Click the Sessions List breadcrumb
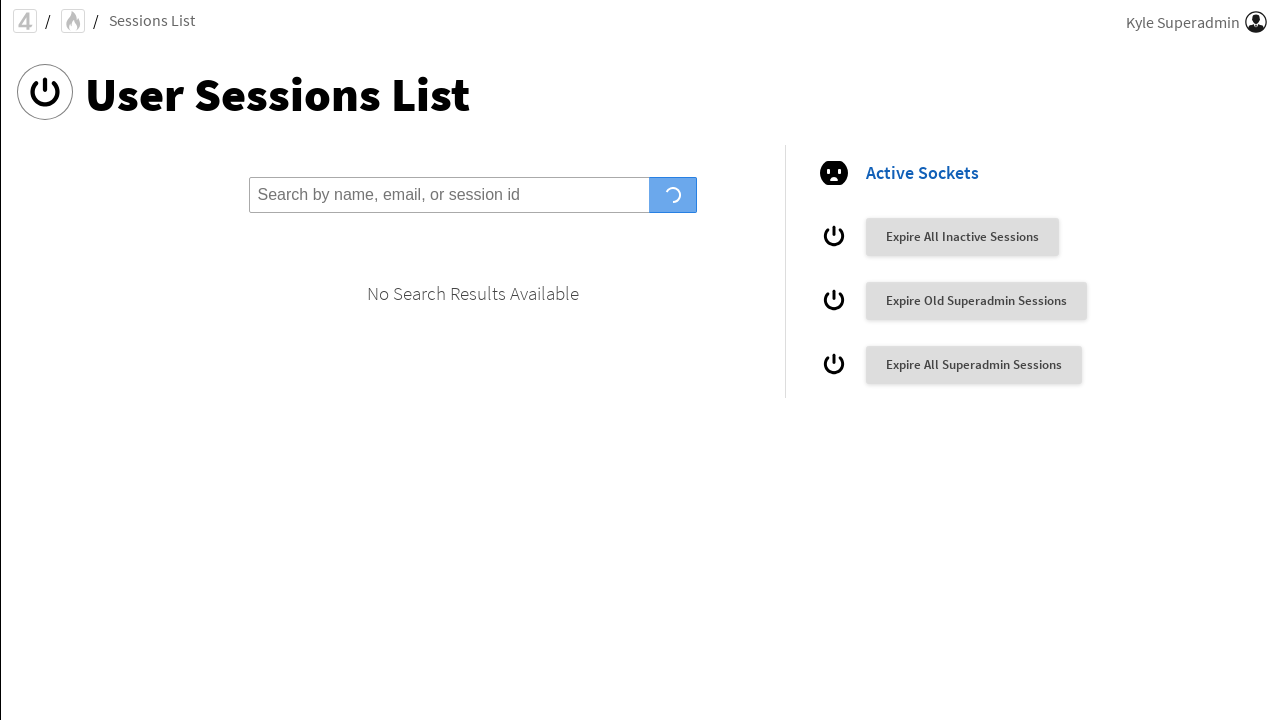The height and width of the screenshot is (720, 1280). click(152, 21)
